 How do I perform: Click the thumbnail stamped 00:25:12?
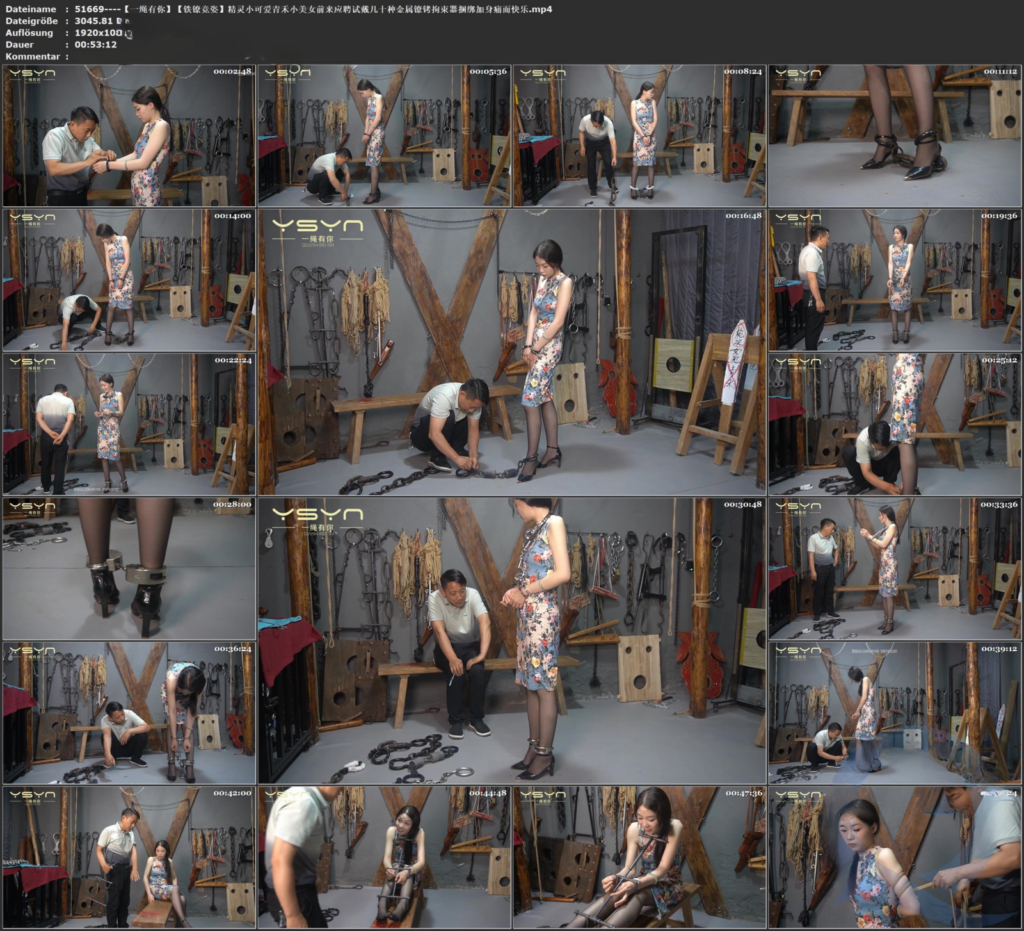coord(895,424)
